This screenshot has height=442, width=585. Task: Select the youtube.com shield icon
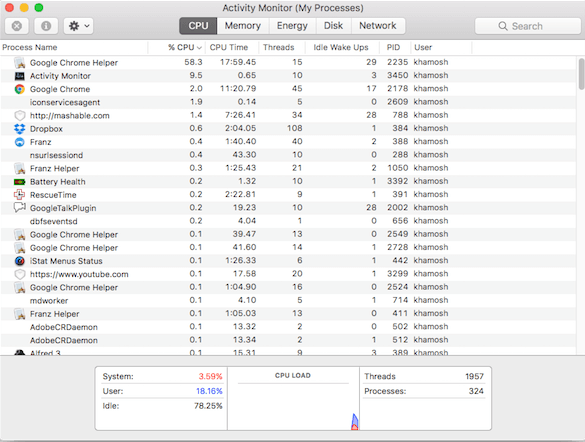(x=19, y=274)
